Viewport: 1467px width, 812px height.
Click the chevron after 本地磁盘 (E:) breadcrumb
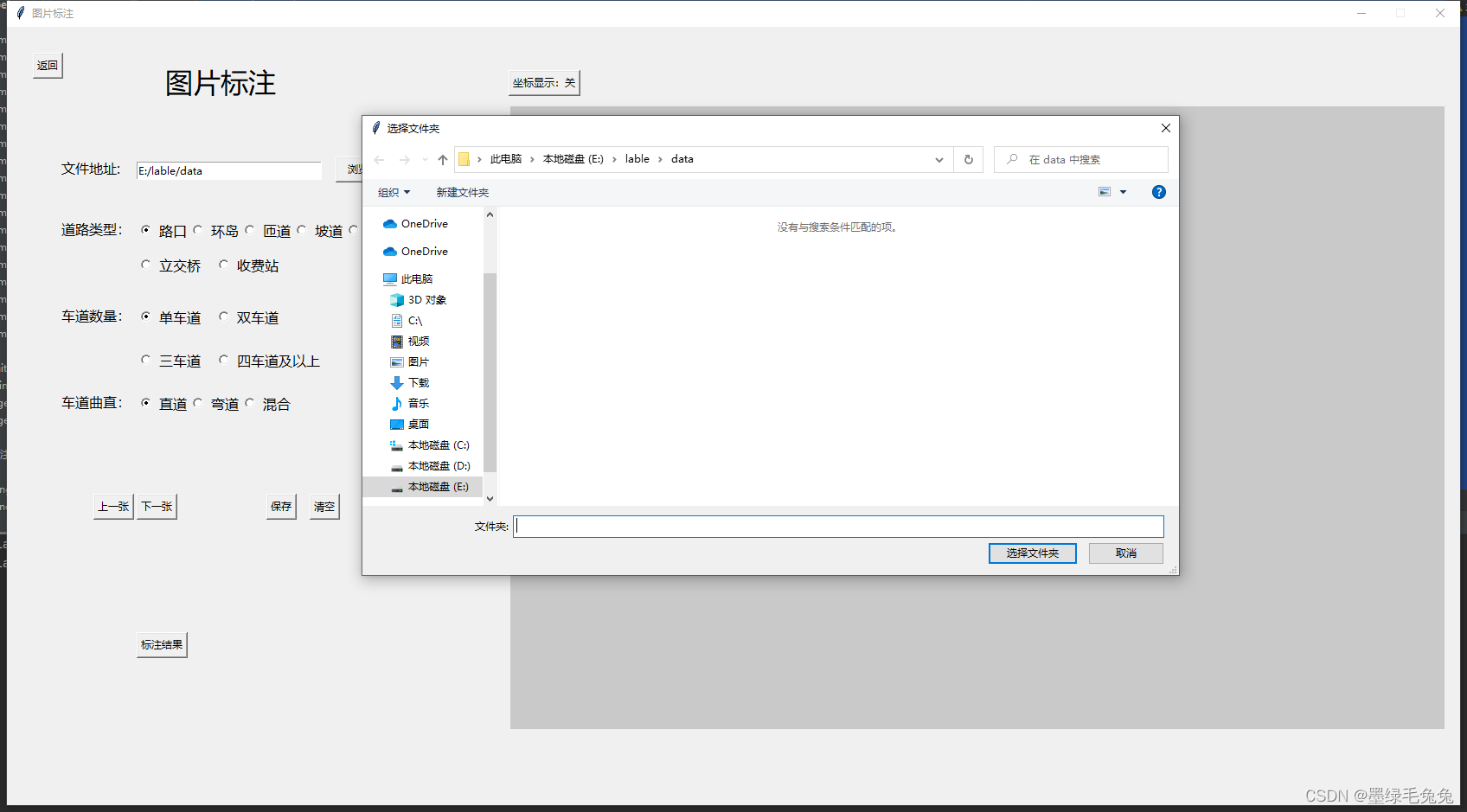coord(612,159)
